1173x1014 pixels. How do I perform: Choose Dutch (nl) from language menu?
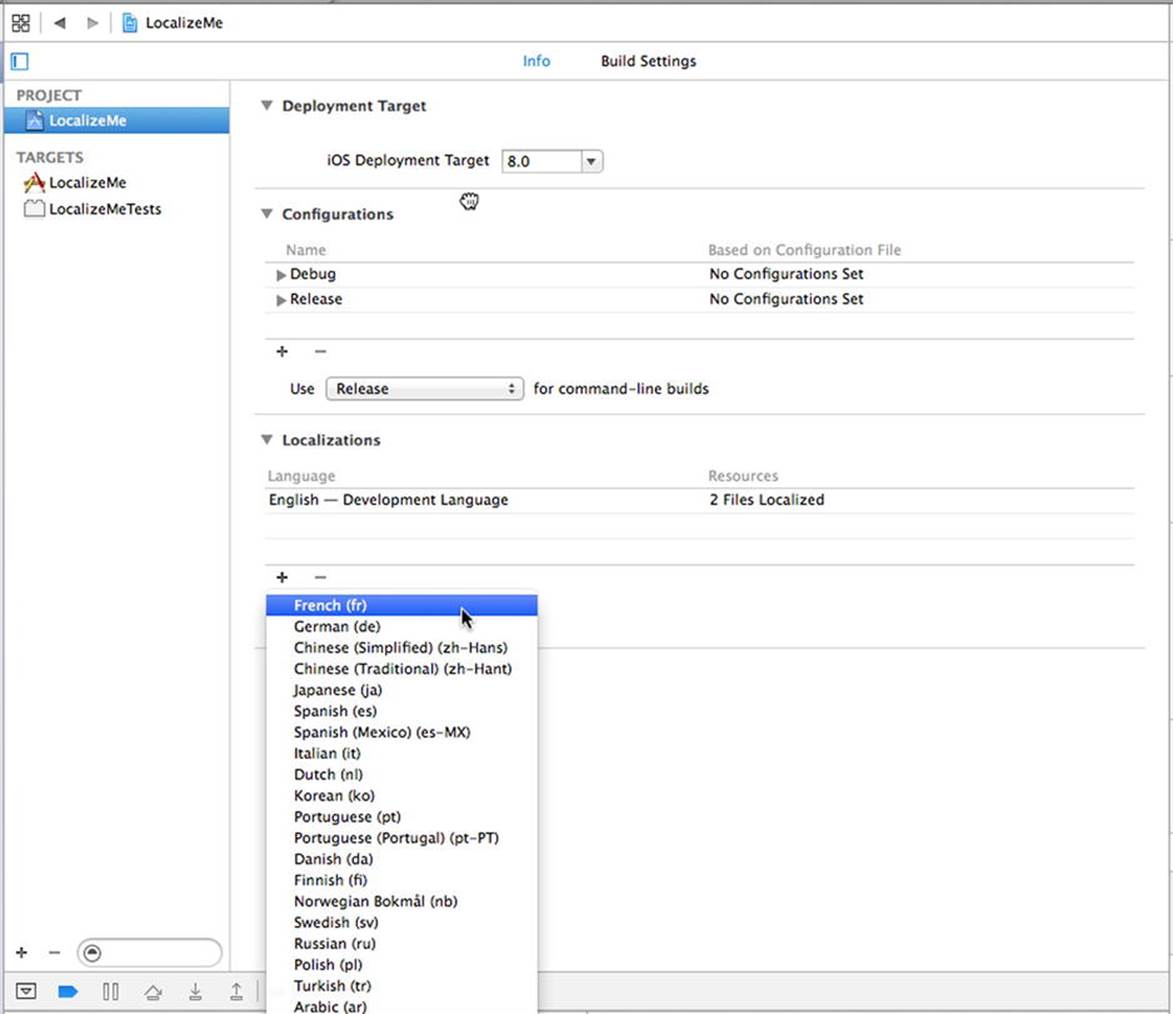tap(402, 775)
